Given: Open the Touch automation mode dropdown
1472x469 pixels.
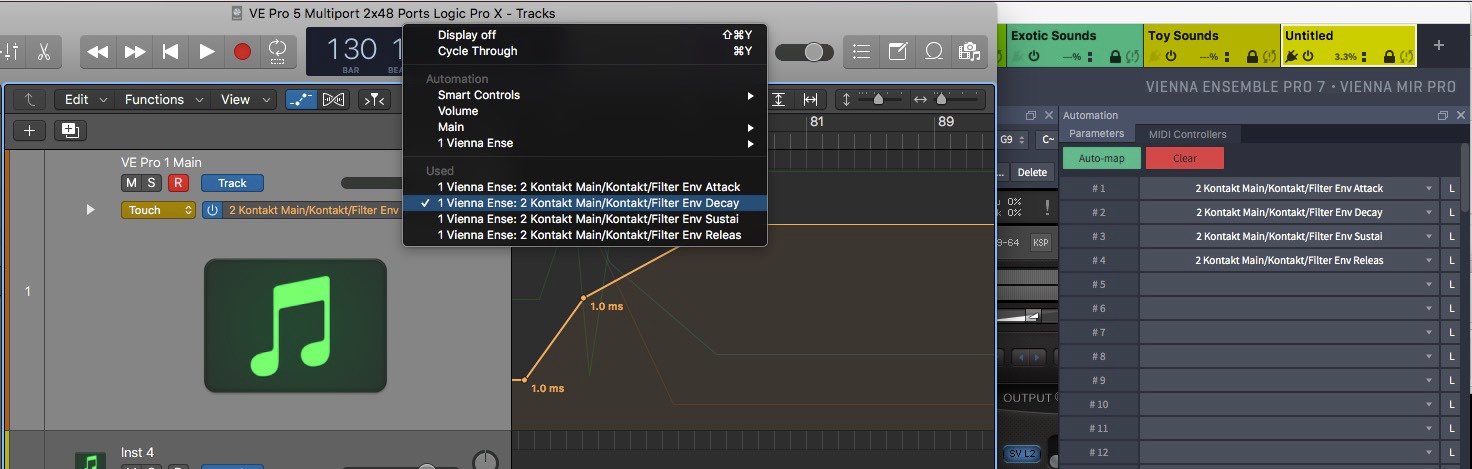Looking at the screenshot, I should click(158, 210).
